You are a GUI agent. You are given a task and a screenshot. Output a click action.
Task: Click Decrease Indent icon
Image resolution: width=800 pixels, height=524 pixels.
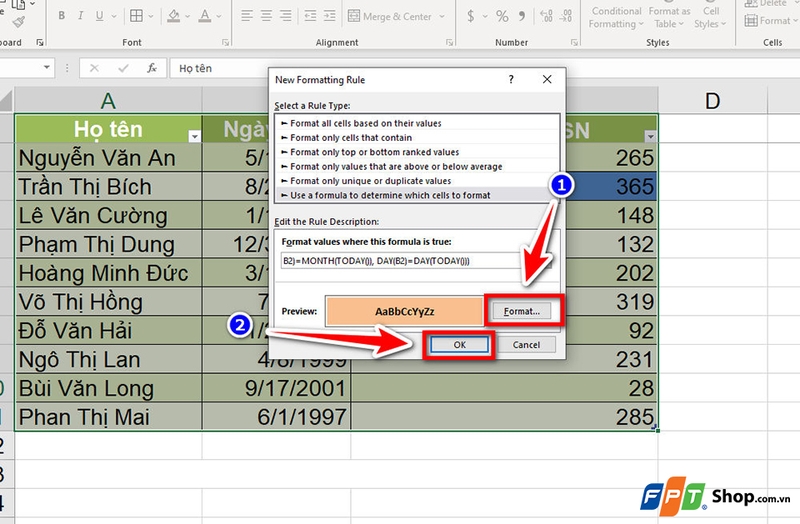tap(310, 16)
